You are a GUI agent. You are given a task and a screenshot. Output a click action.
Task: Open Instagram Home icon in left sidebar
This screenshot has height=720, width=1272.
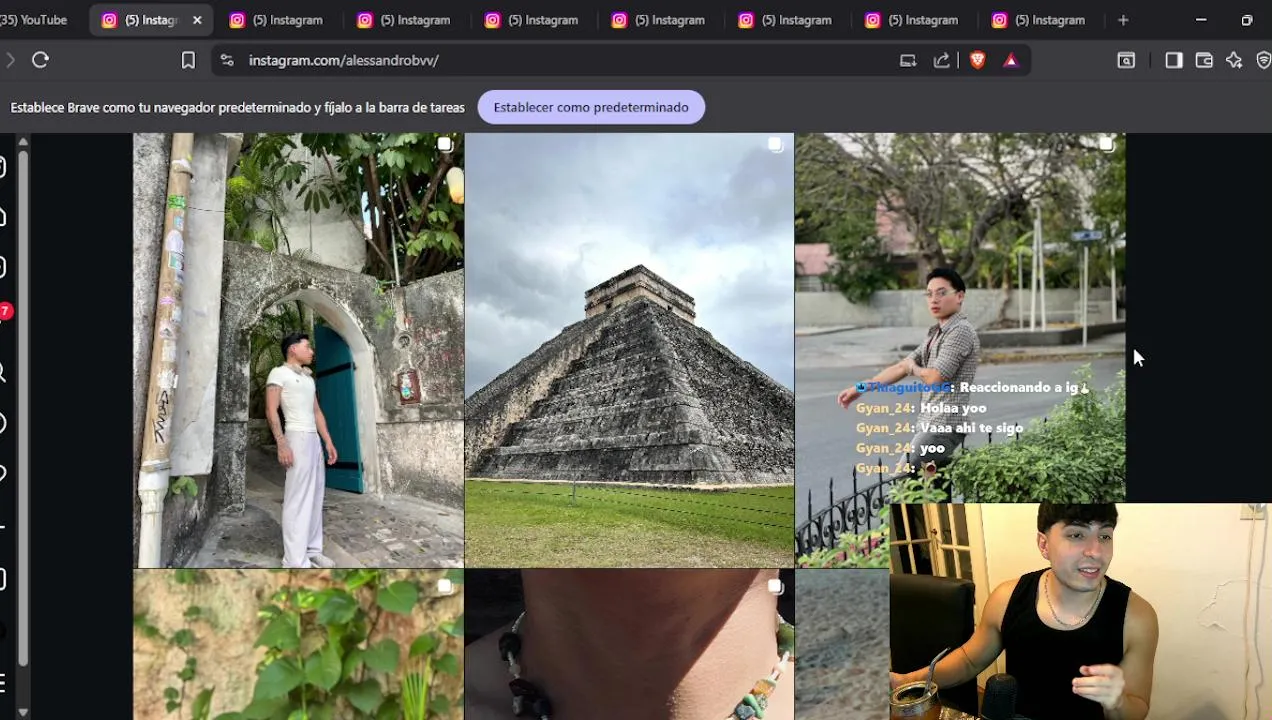3,217
